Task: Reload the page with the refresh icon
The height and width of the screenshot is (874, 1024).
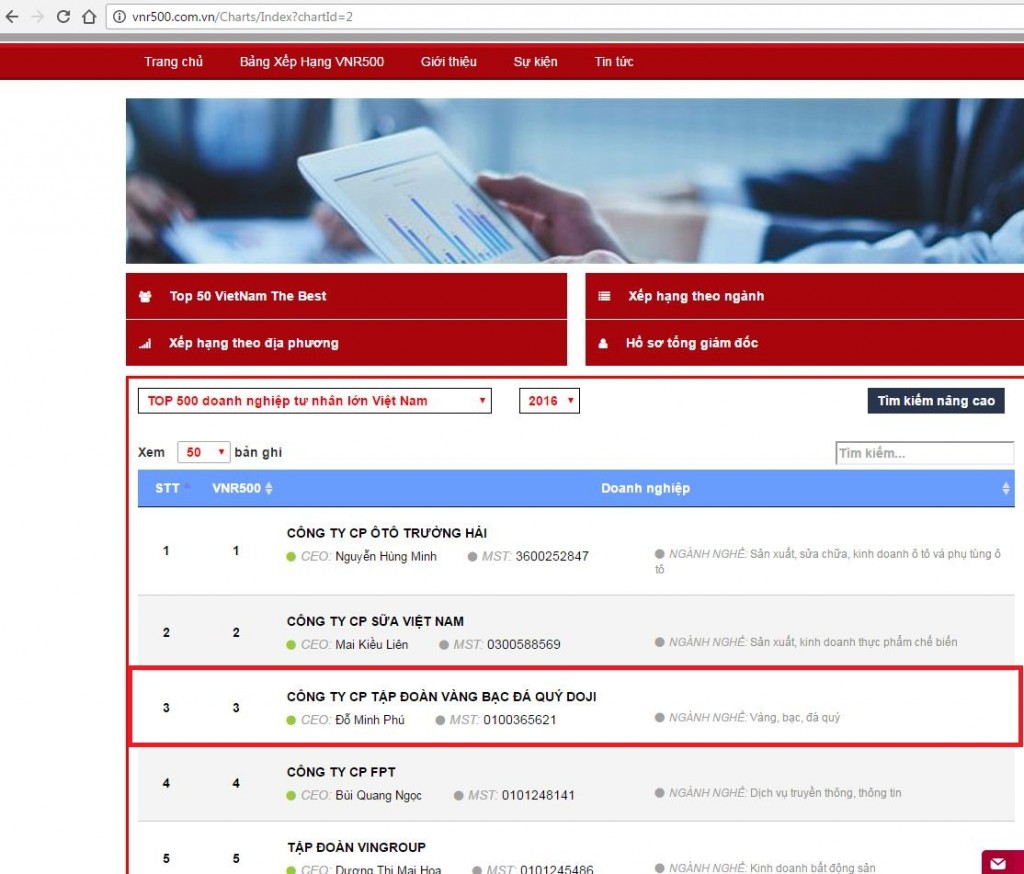Action: 63,16
